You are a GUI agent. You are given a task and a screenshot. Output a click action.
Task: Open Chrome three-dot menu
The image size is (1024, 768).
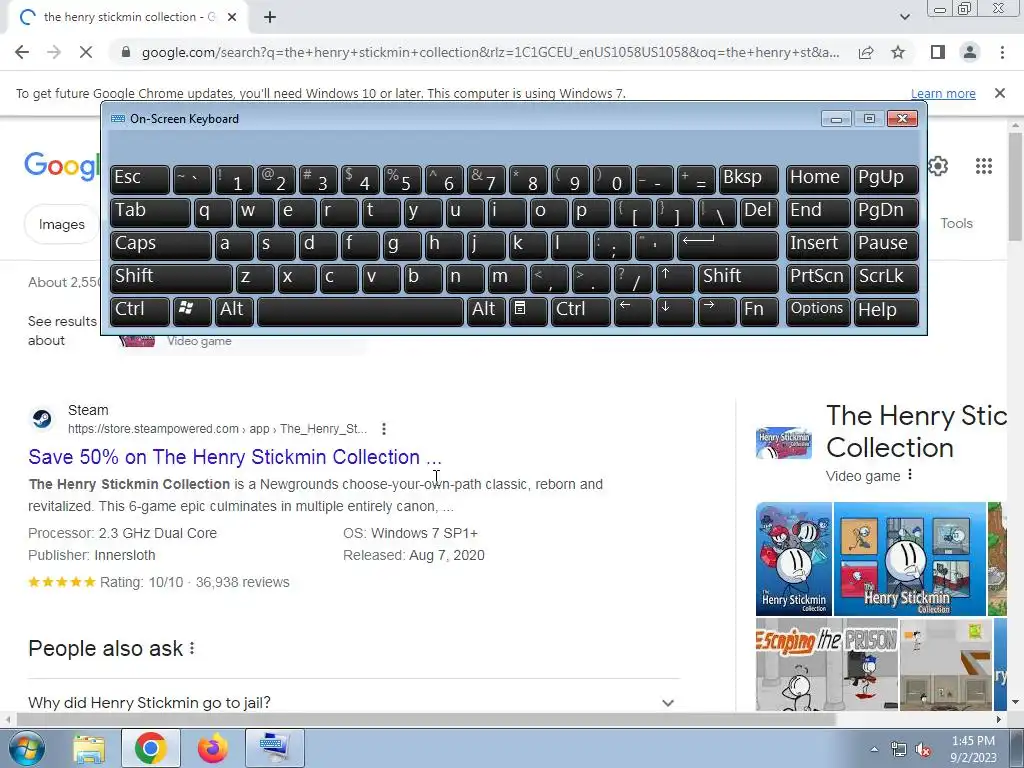(1002, 52)
